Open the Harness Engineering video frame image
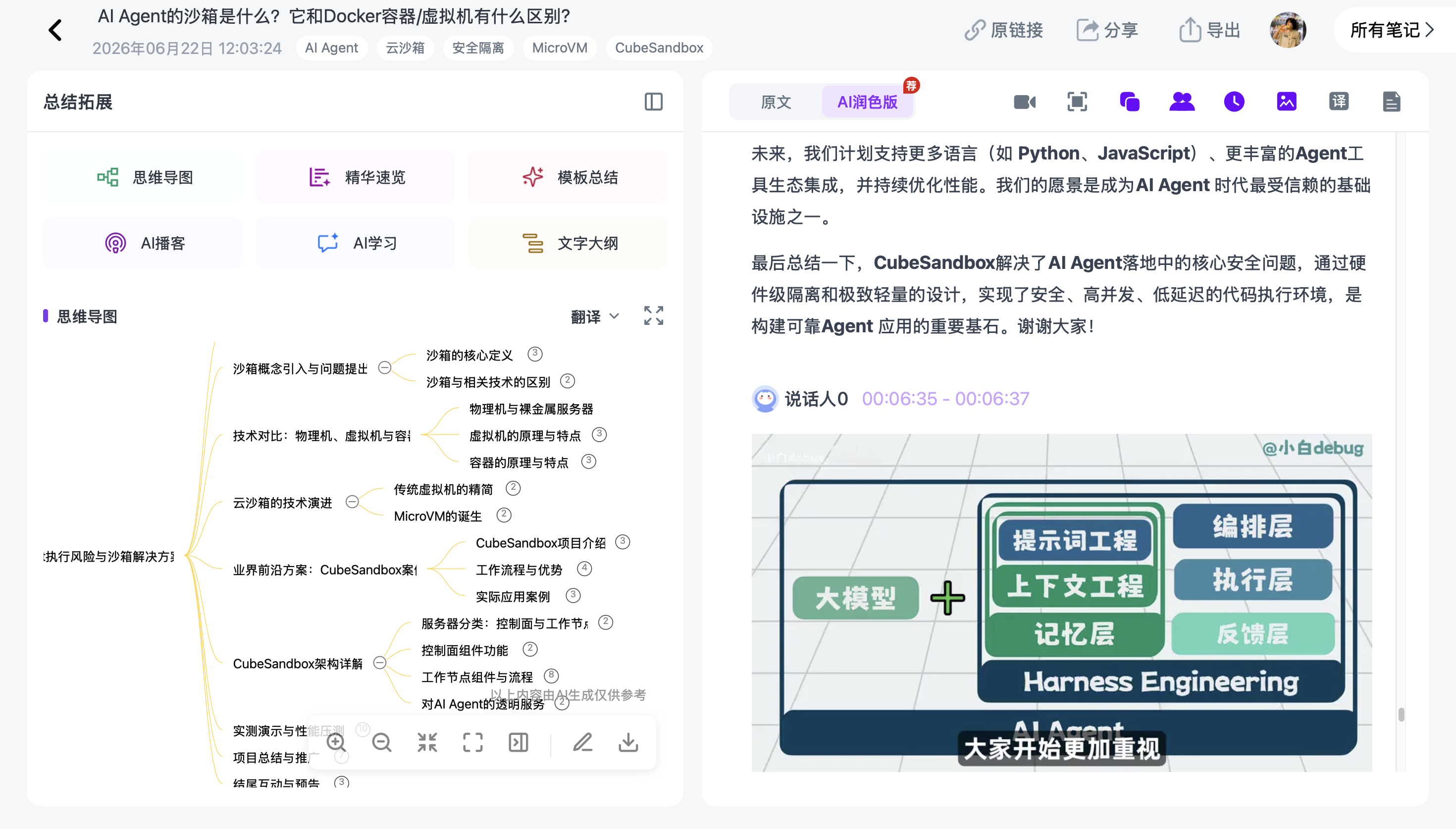The image size is (1456, 829). click(x=1062, y=603)
